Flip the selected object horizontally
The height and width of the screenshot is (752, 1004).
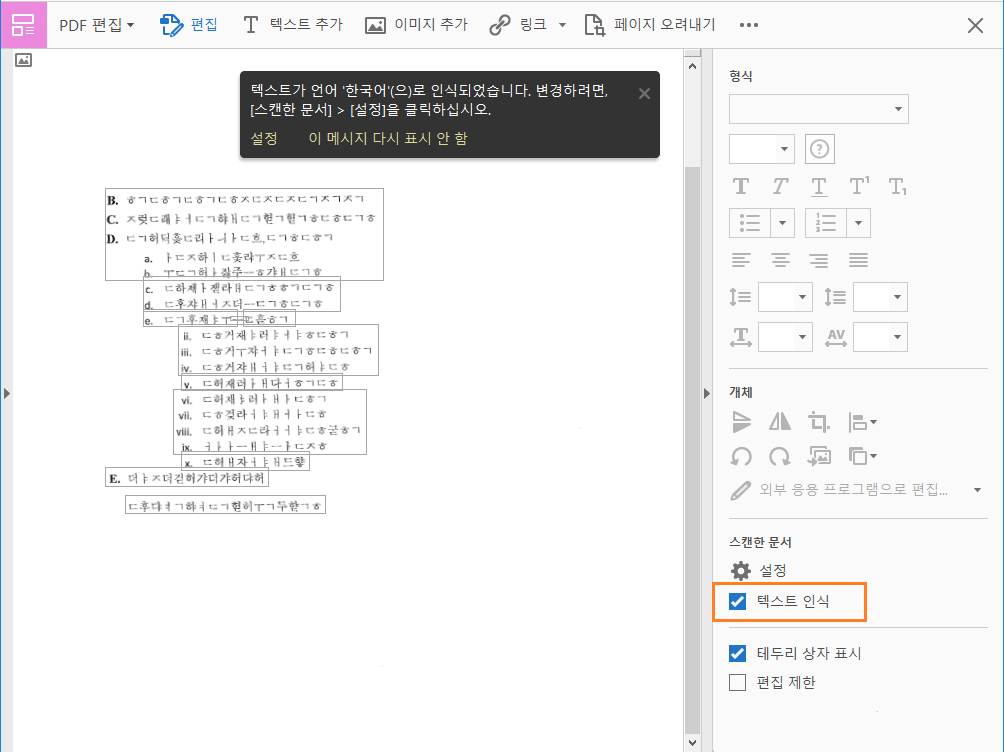click(x=779, y=422)
